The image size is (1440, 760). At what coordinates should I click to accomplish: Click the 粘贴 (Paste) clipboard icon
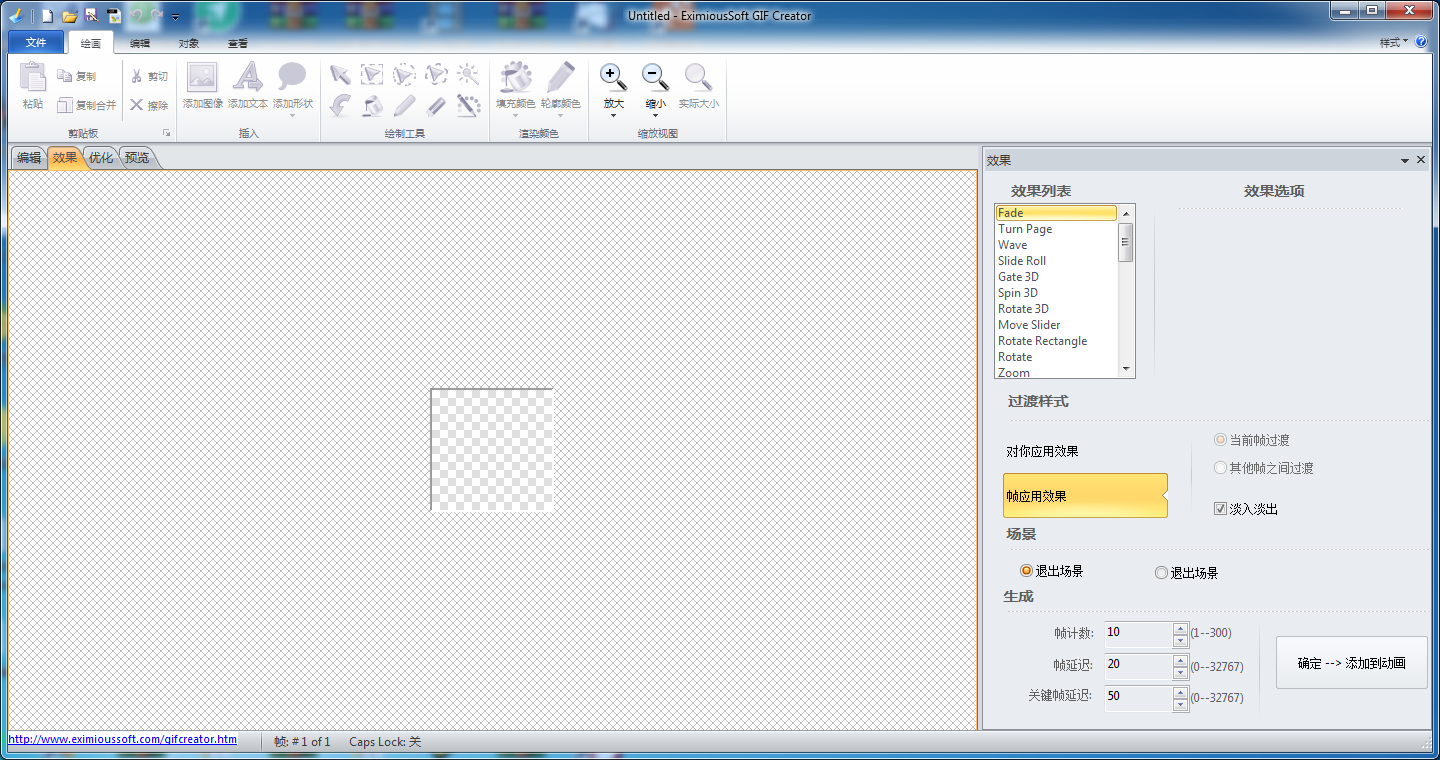[33, 78]
